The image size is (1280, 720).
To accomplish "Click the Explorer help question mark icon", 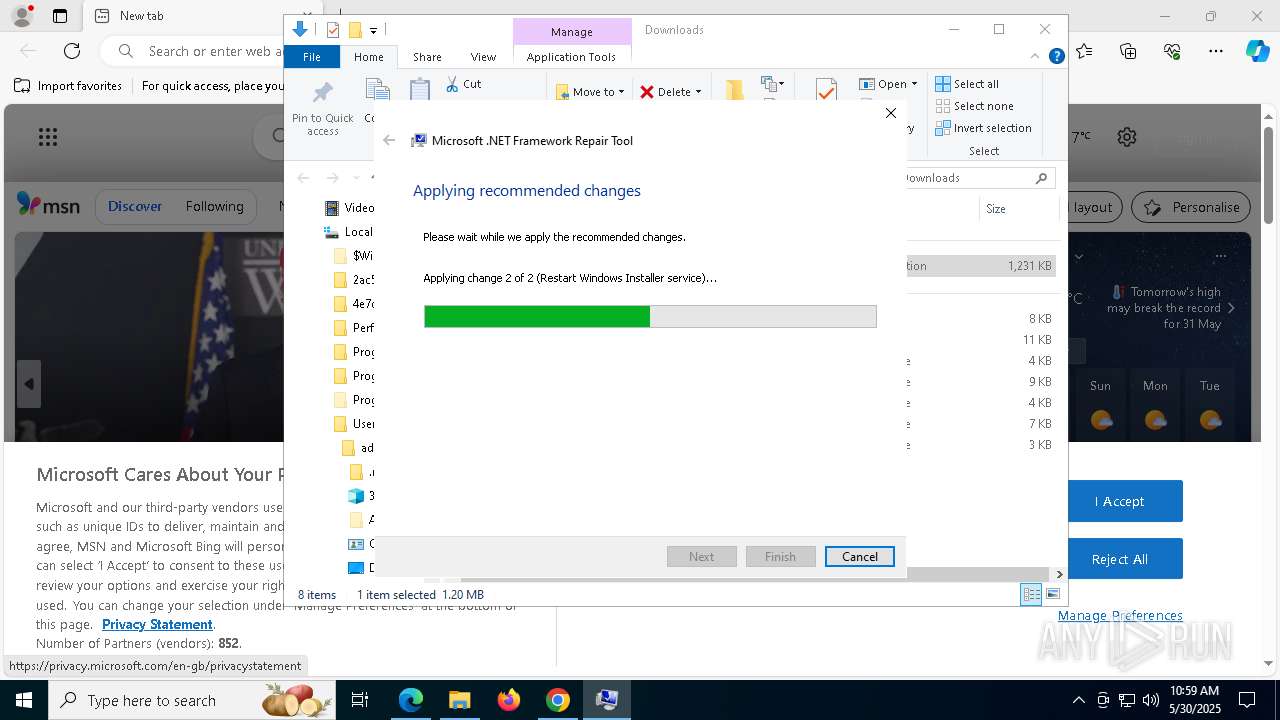I will click(x=1056, y=57).
